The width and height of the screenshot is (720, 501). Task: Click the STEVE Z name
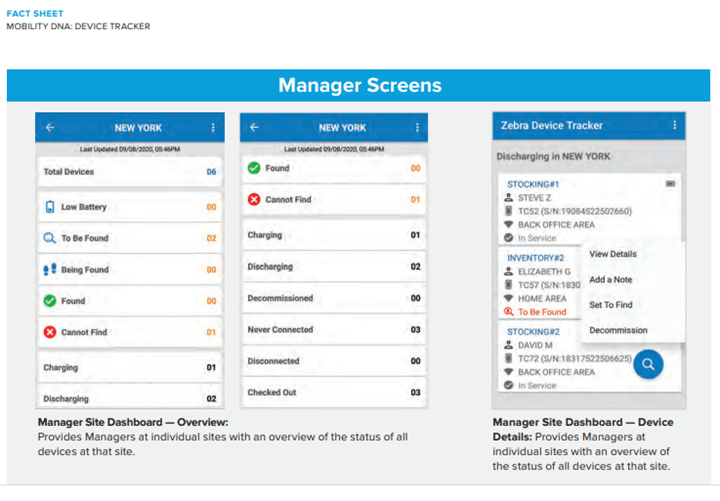[534, 198]
